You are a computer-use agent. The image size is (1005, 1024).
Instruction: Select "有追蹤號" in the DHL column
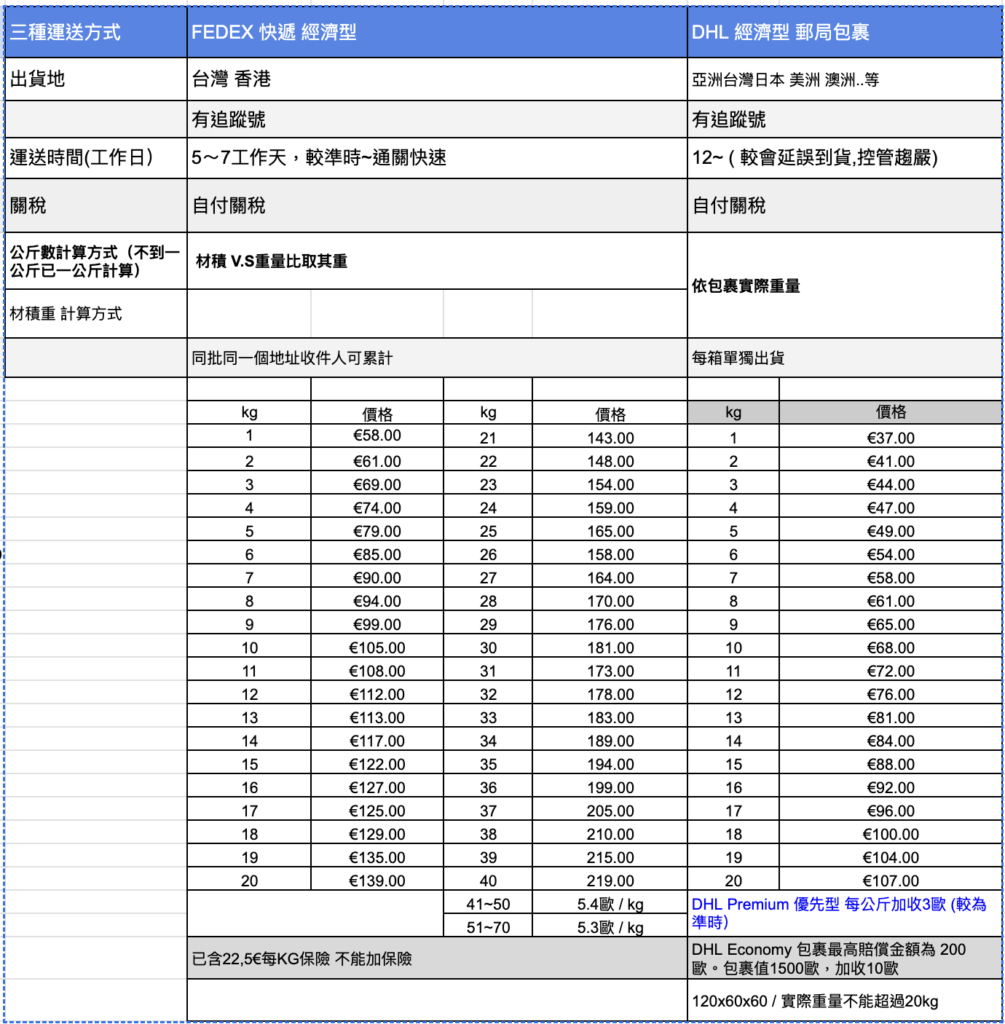tap(844, 119)
